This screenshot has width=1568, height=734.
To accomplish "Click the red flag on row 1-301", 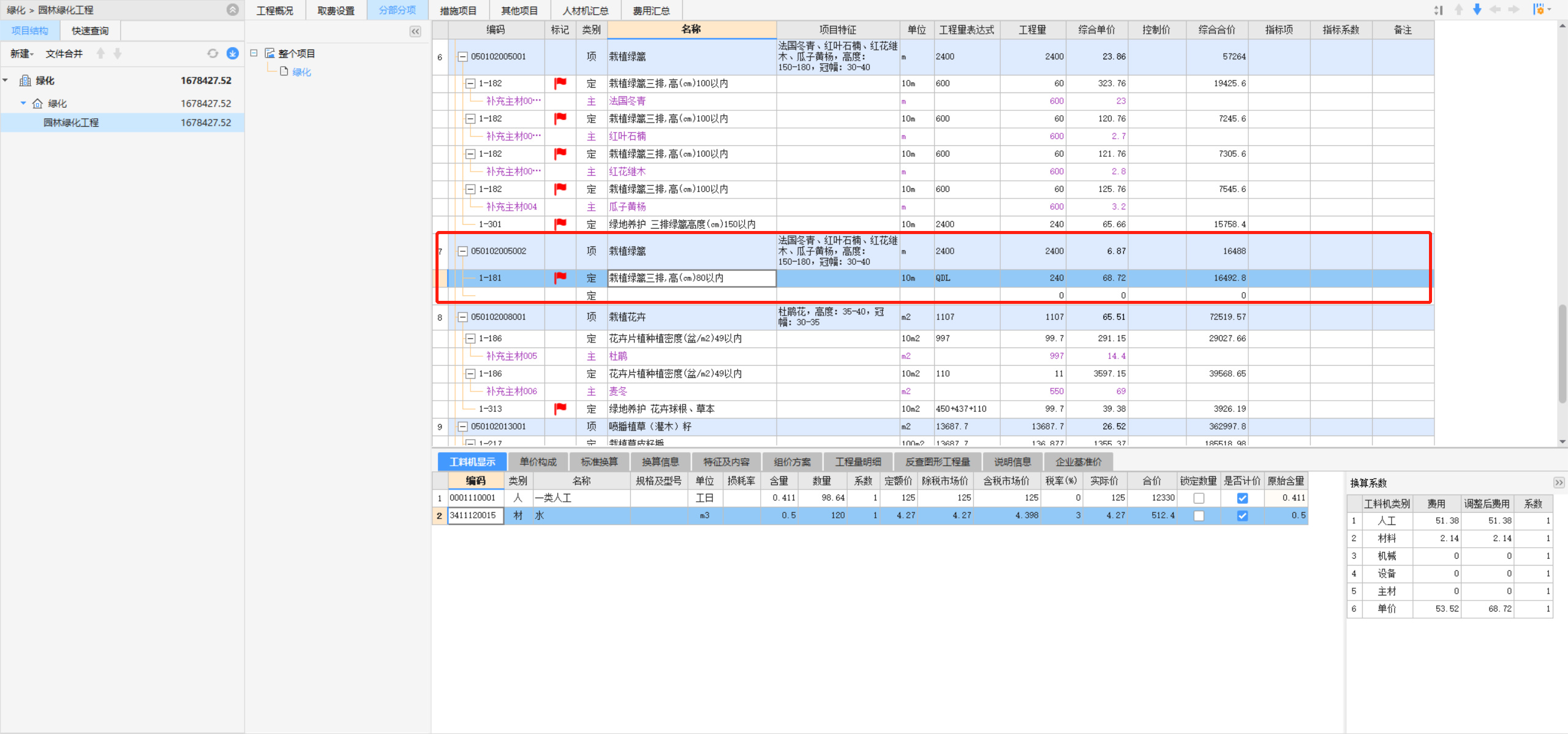I will pyautogui.click(x=560, y=224).
